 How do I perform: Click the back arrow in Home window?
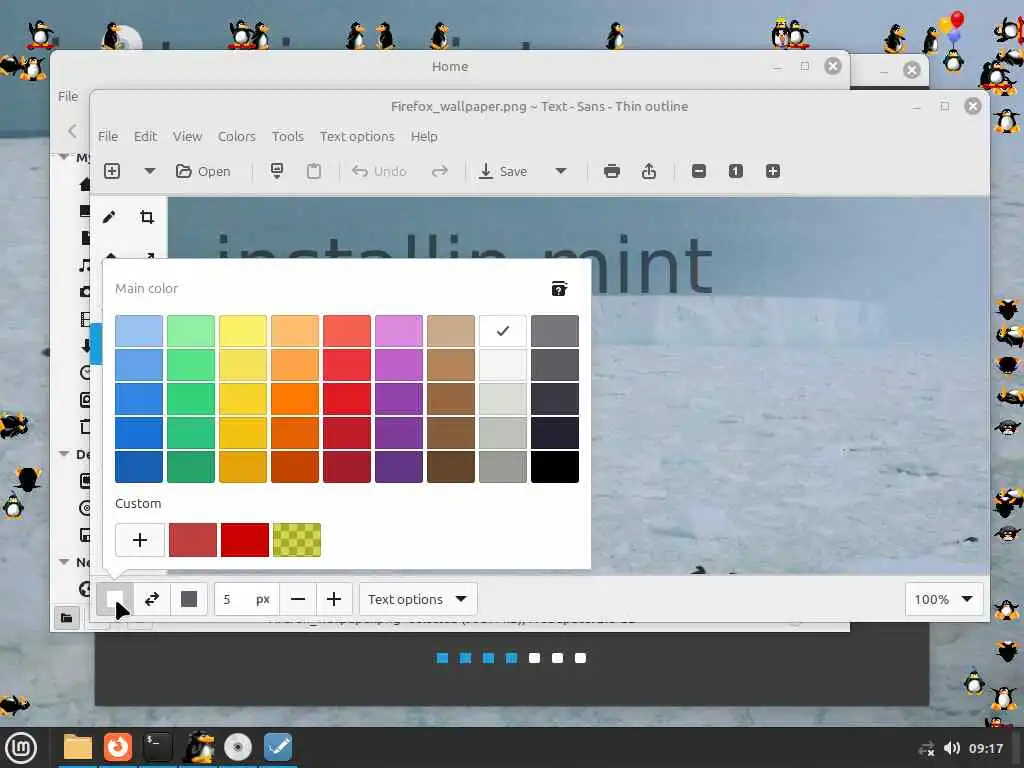pos(72,131)
